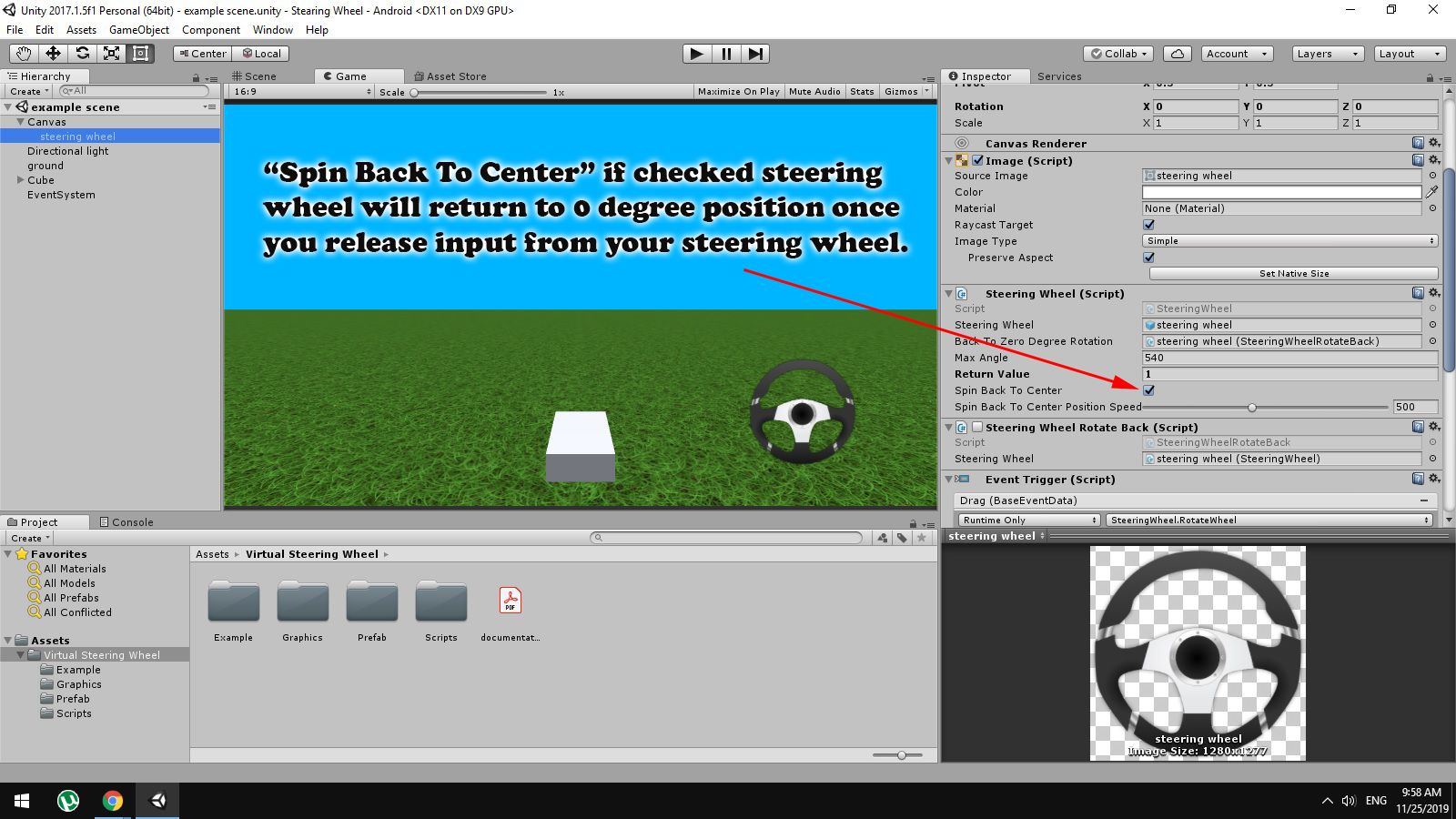
Task: Toggle pivot mode Center button
Action: pyautogui.click(x=203, y=54)
